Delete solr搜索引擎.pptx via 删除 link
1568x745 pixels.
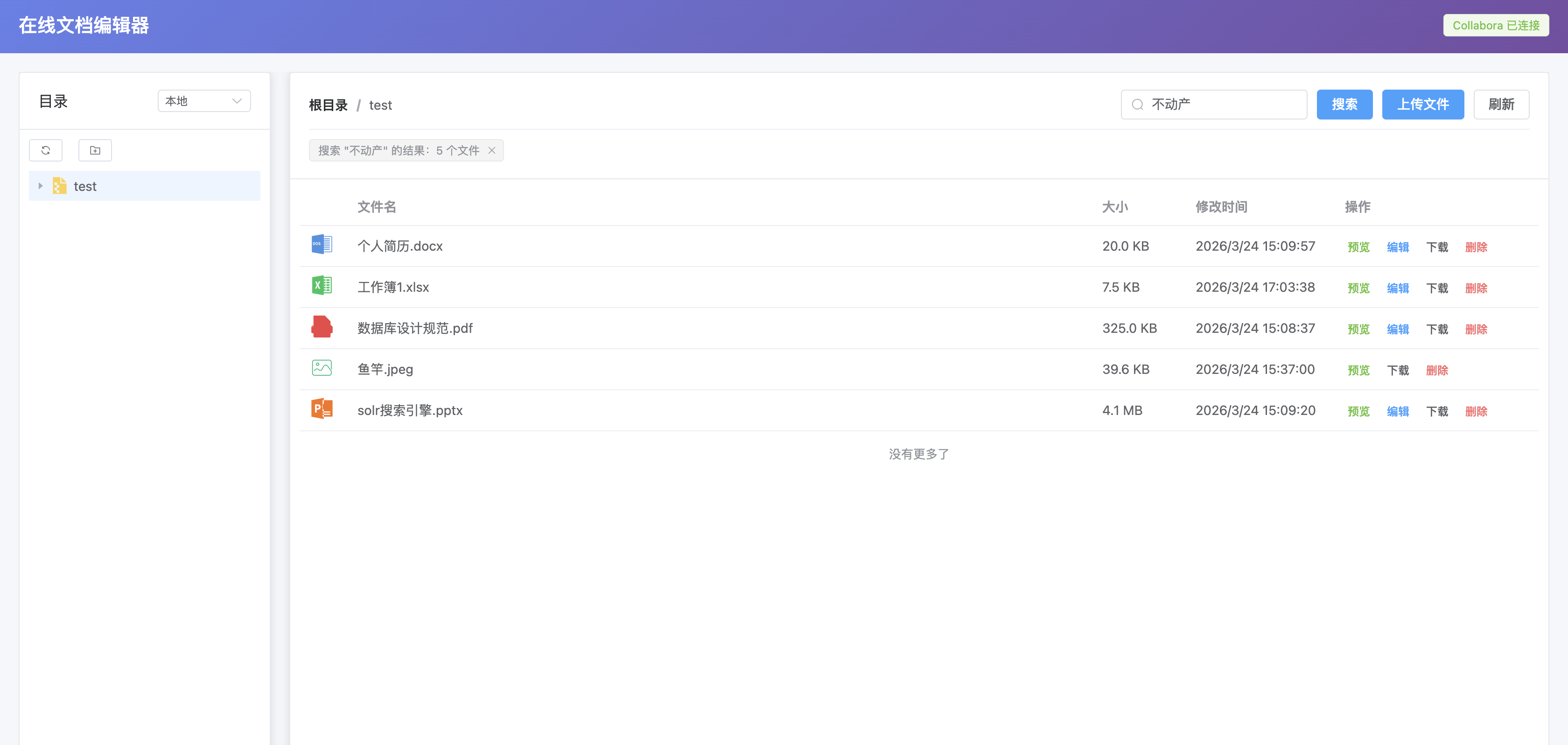point(1476,411)
